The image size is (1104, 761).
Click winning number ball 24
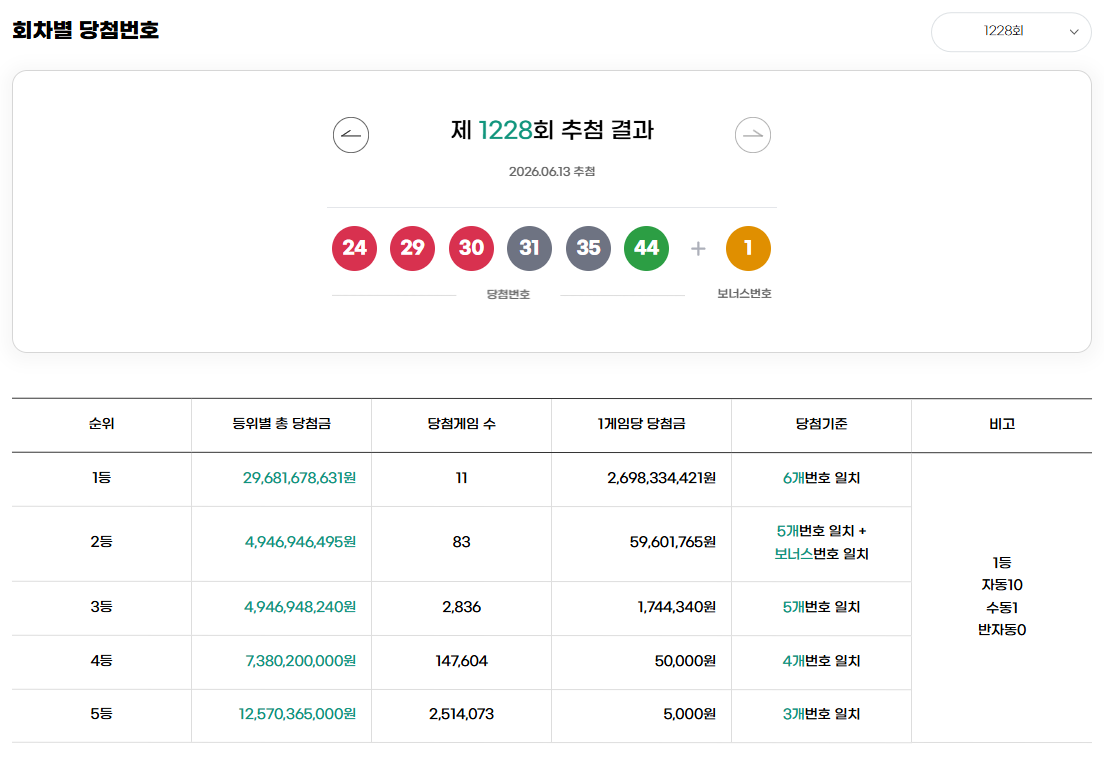coord(354,249)
